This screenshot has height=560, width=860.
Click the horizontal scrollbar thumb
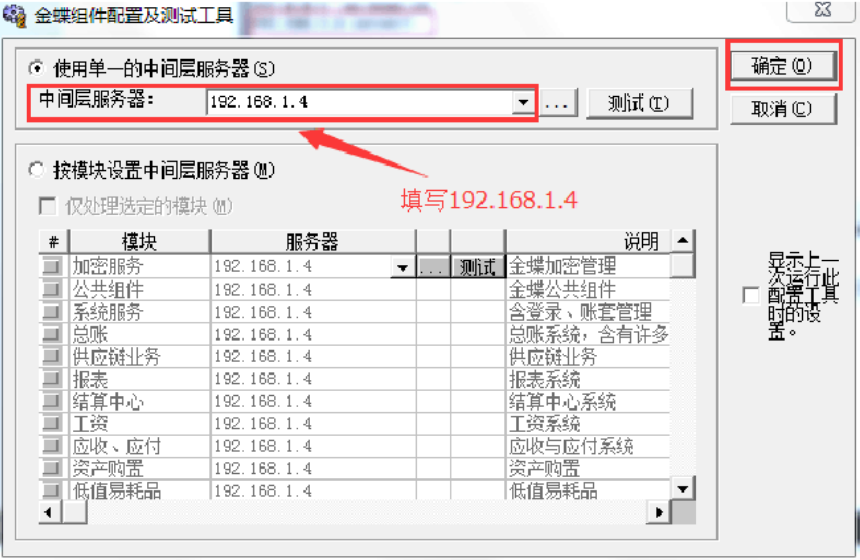[x=75, y=513]
